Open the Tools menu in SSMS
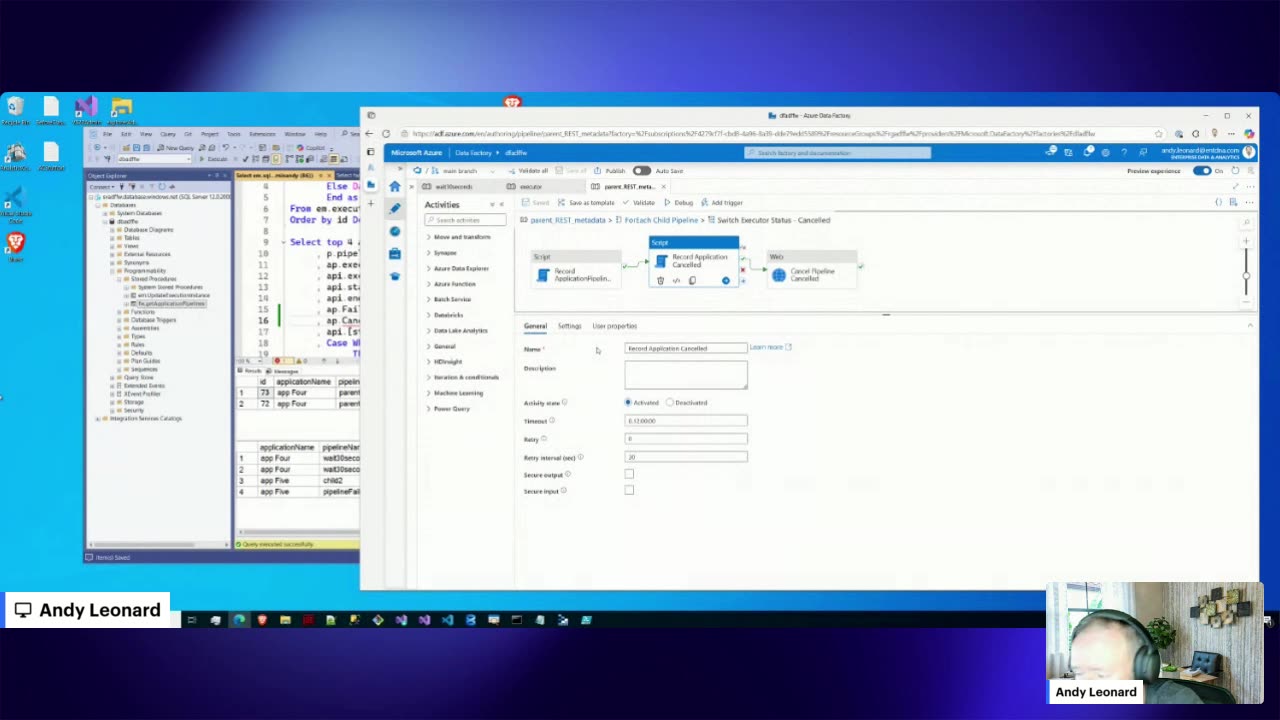The height and width of the screenshot is (720, 1280). coord(233,134)
